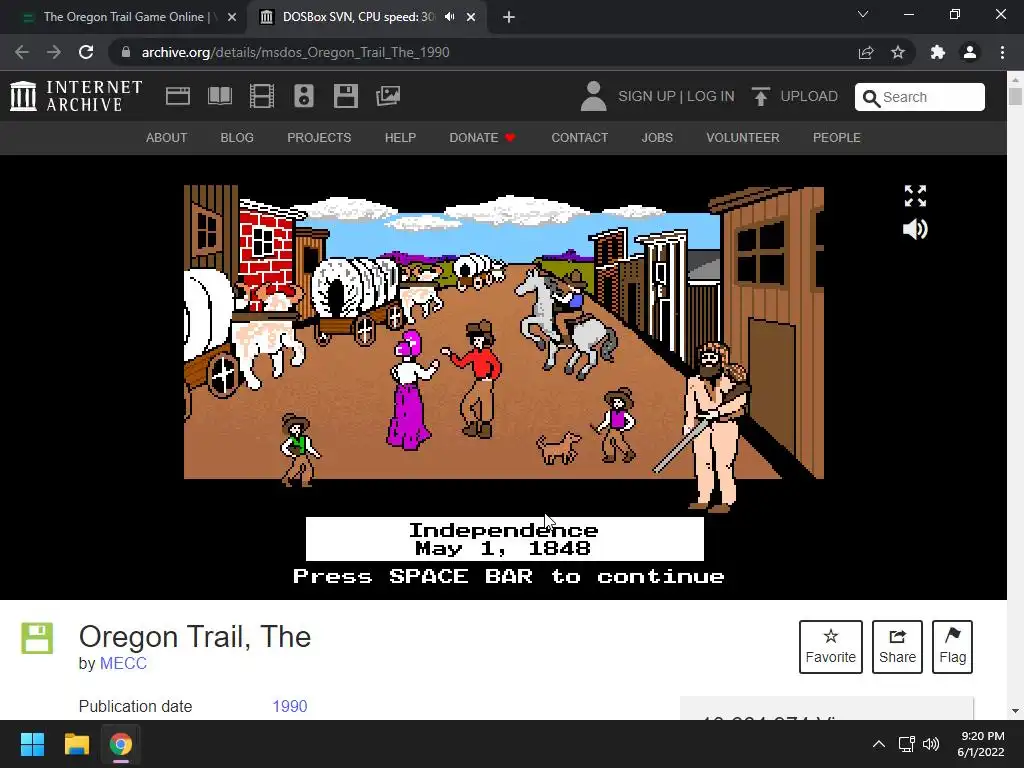Image resolution: width=1024 pixels, height=768 pixels.
Task: Open a new browser tab
Action: 509,18
